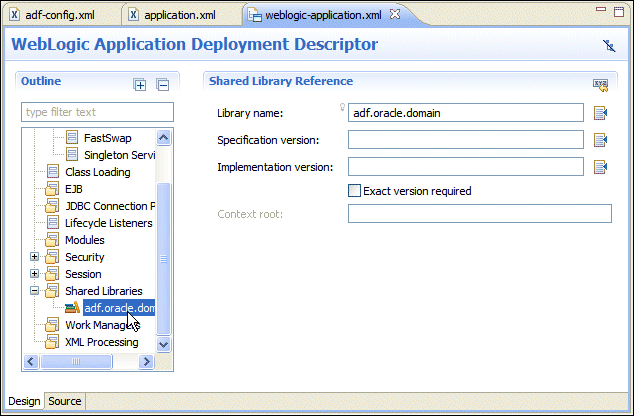Select FastSwap in the outline
This screenshot has width=634, height=416.
108,138
